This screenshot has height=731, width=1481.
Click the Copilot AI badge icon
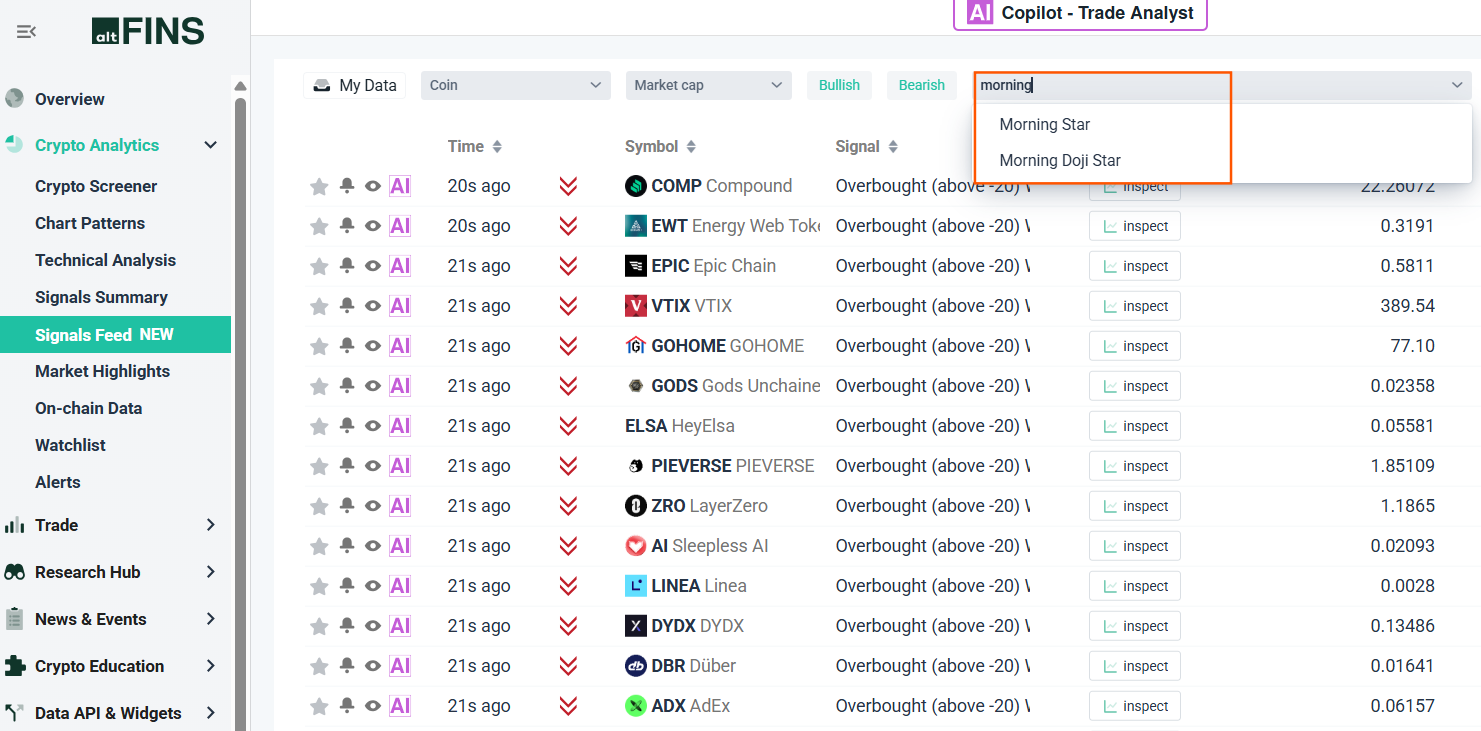[980, 13]
